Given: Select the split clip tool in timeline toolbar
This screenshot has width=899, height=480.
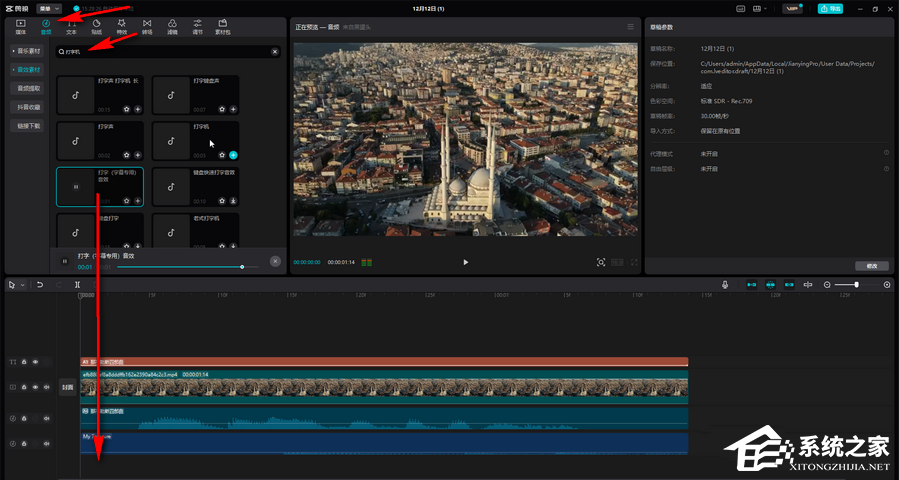Looking at the screenshot, I should click(77, 285).
